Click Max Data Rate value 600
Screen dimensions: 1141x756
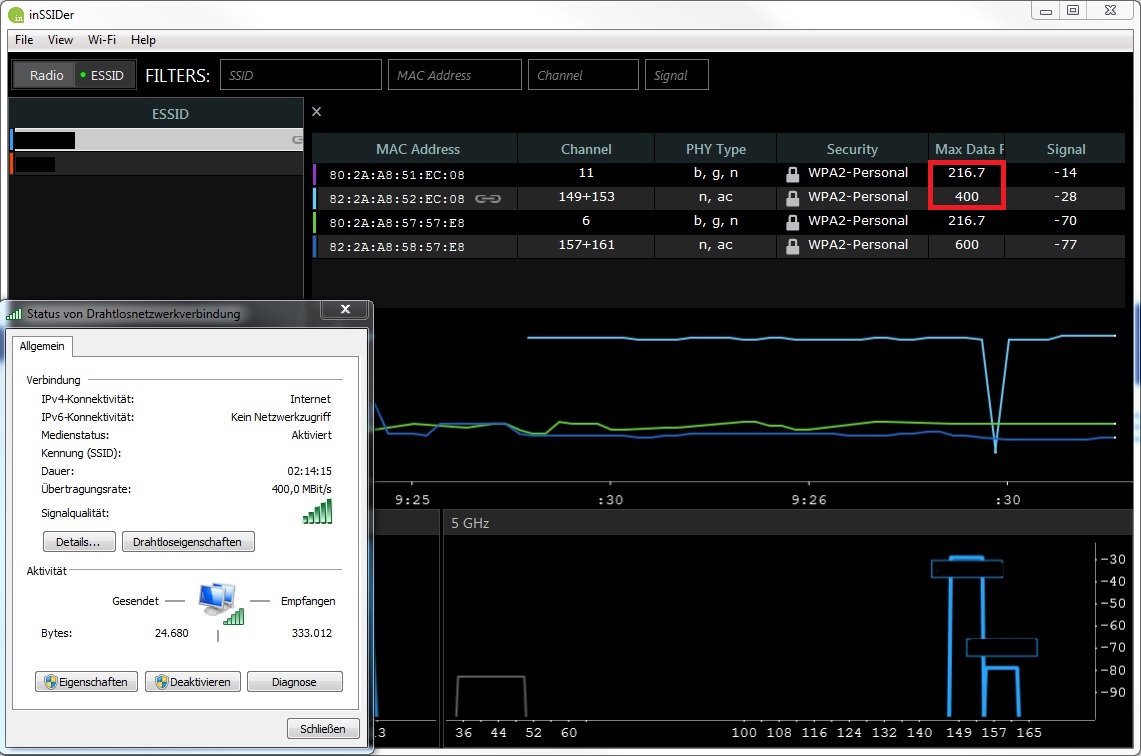[x=966, y=245]
